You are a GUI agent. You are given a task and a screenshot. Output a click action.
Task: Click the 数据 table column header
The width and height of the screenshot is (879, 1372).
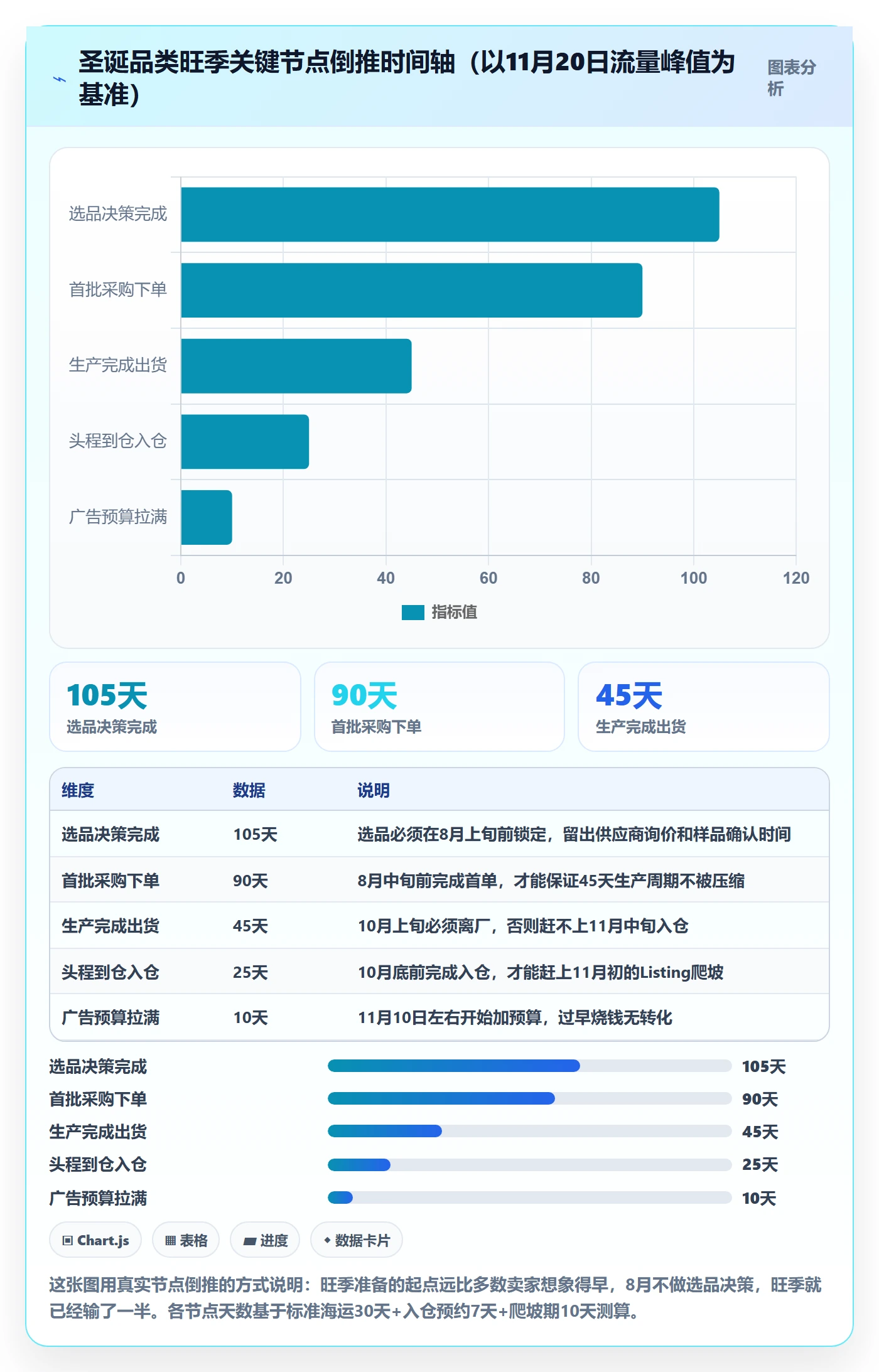249,790
